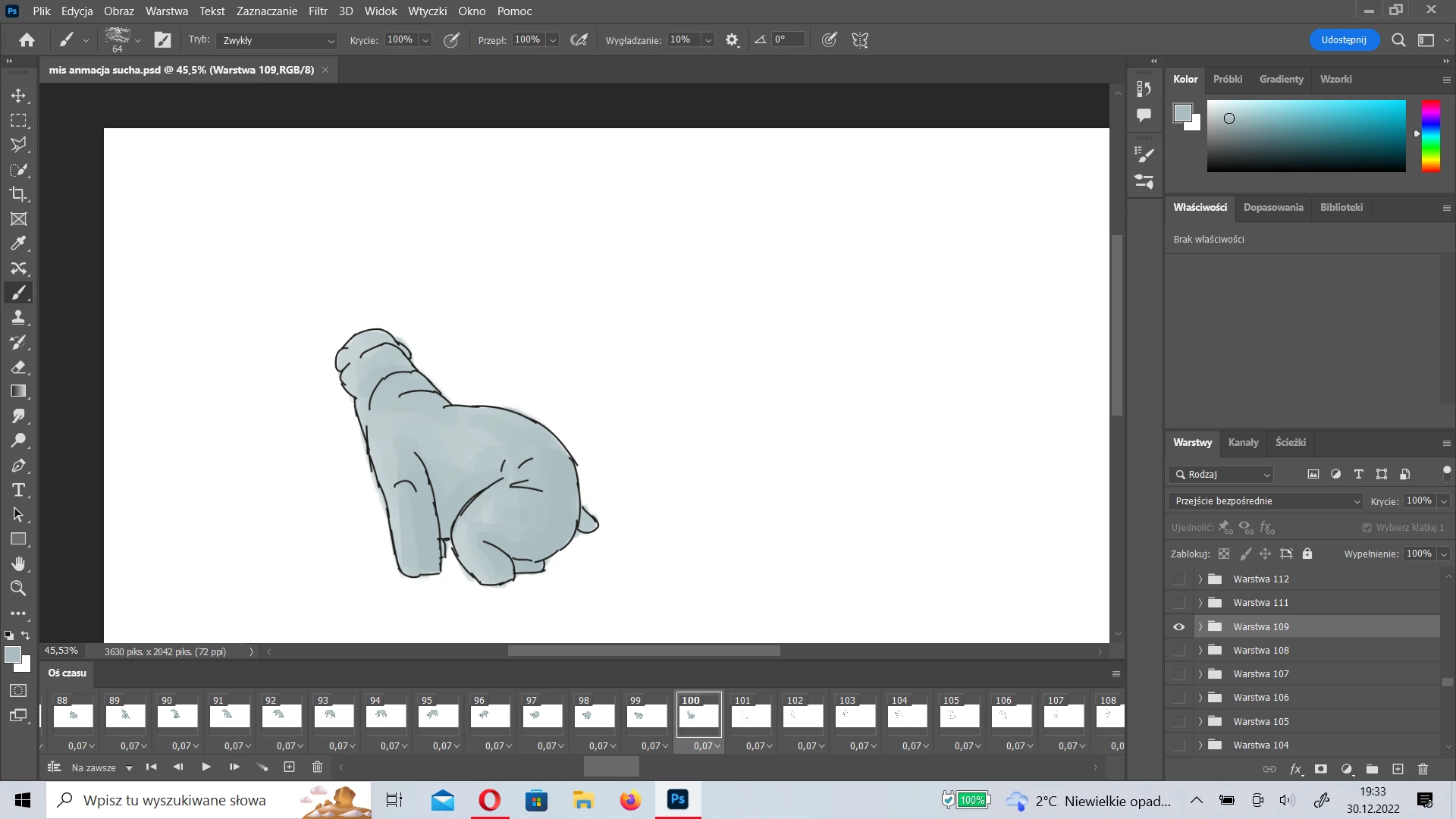Select the Zoom tool
The height and width of the screenshot is (819, 1456).
pos(18,588)
